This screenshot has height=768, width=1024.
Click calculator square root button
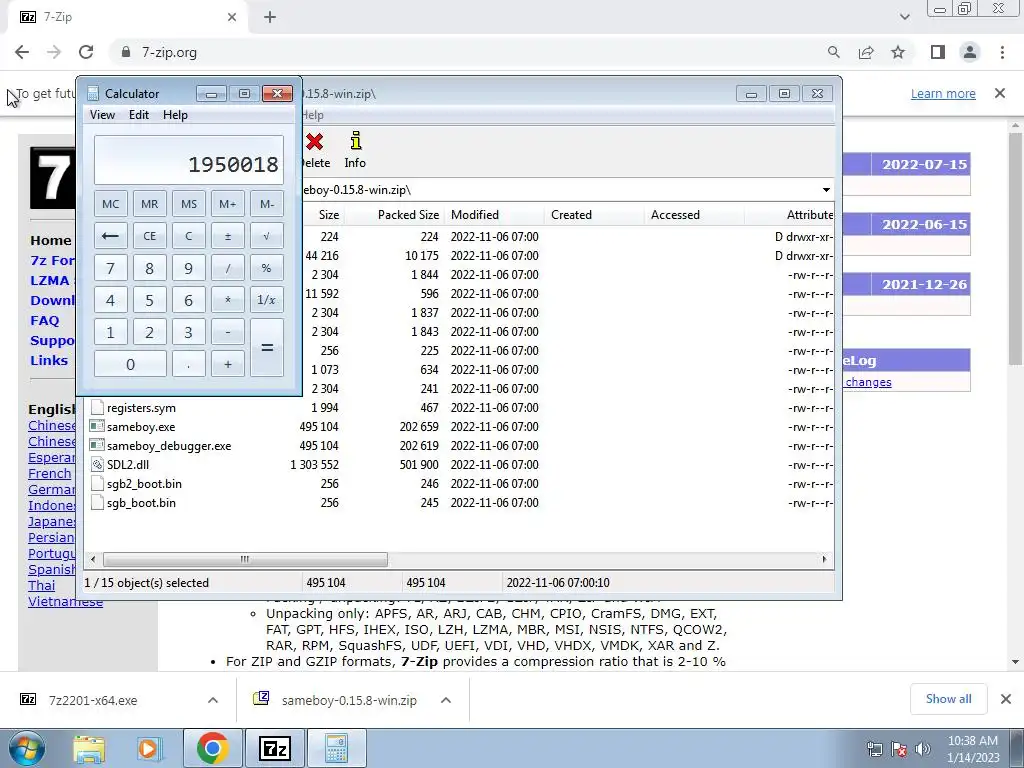[x=266, y=236]
